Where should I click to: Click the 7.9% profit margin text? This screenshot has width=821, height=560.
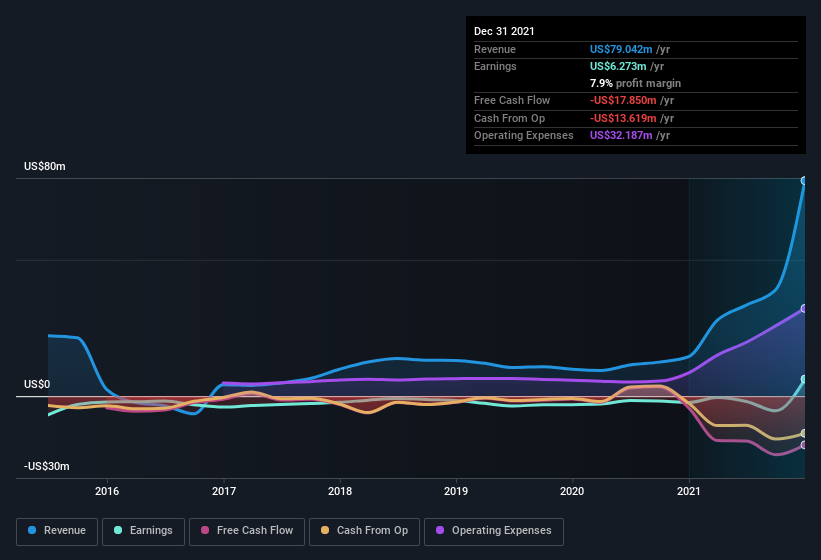[636, 83]
